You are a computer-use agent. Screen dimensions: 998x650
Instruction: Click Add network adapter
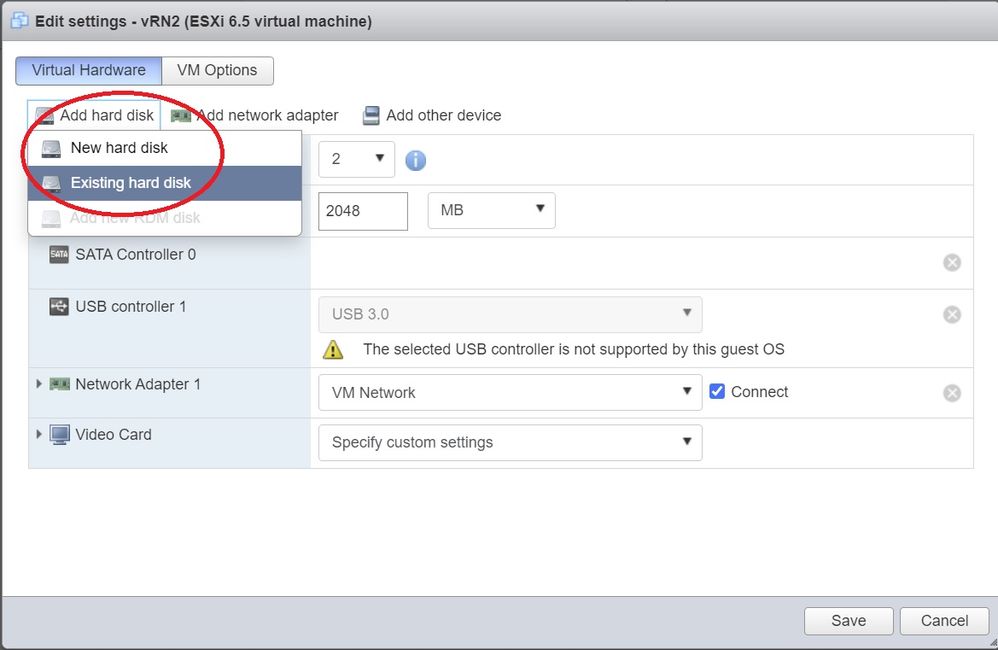coord(255,115)
